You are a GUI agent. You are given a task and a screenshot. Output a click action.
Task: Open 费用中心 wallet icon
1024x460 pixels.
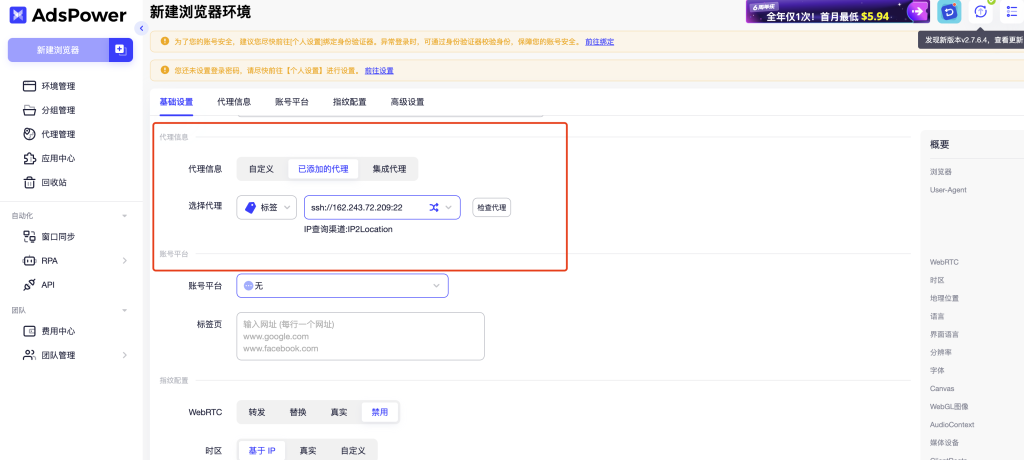[x=29, y=331]
